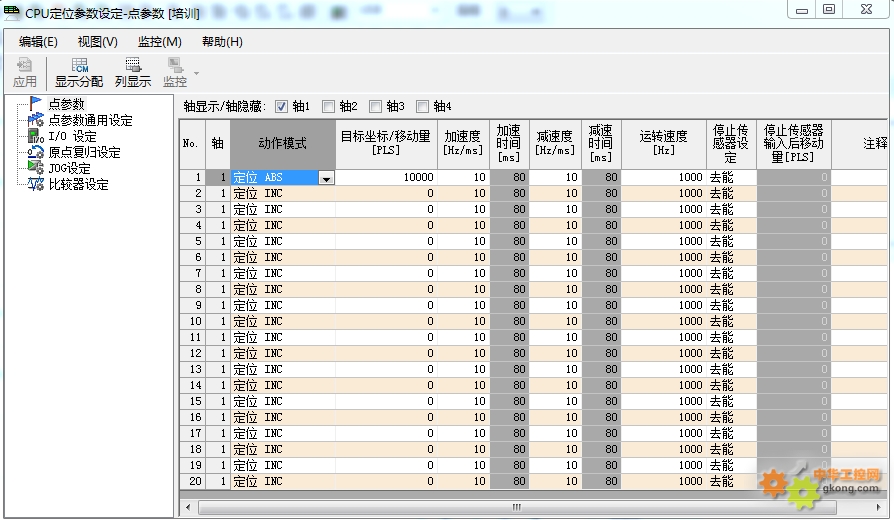Click the 动作模式 column header
The width and height of the screenshot is (894, 520).
283,144
